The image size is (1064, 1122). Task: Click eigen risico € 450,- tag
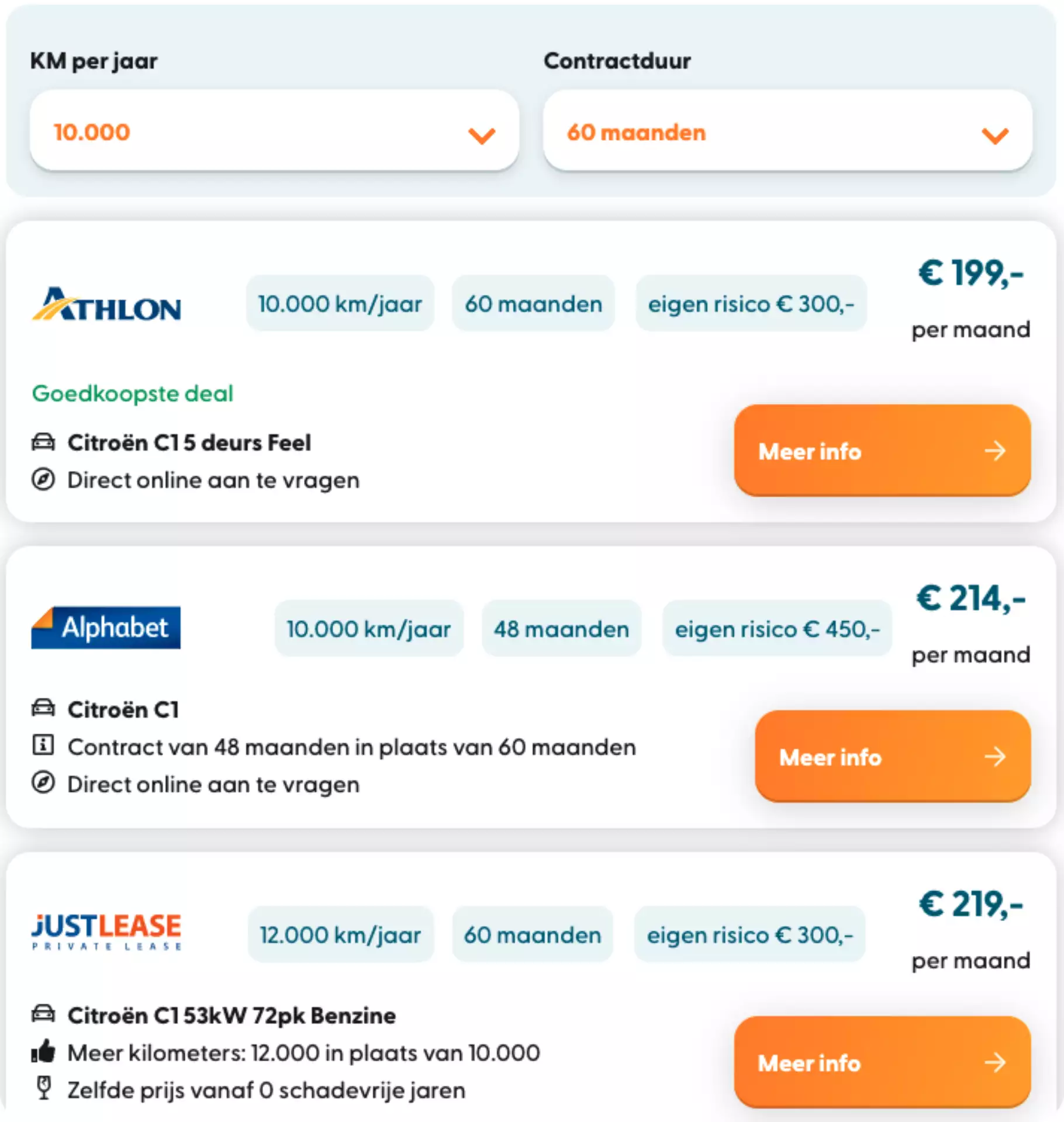[777, 629]
